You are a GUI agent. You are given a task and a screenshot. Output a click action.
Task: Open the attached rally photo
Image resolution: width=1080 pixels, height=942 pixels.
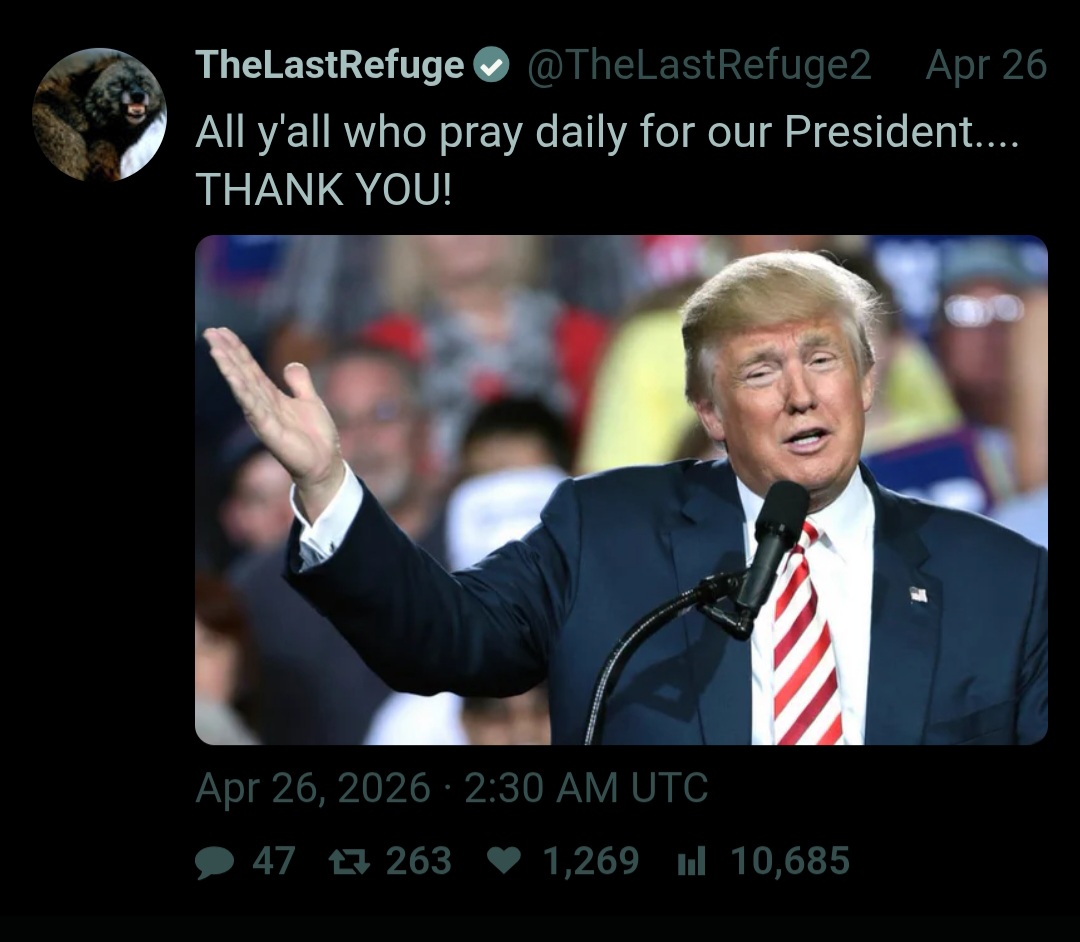621,490
